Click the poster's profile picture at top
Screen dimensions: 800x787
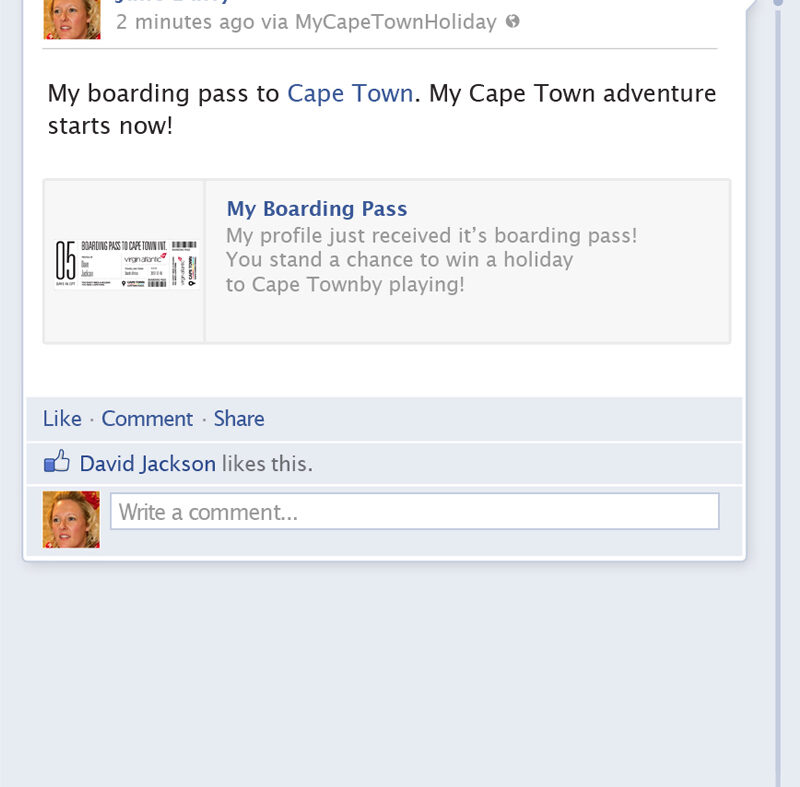tap(72, 19)
